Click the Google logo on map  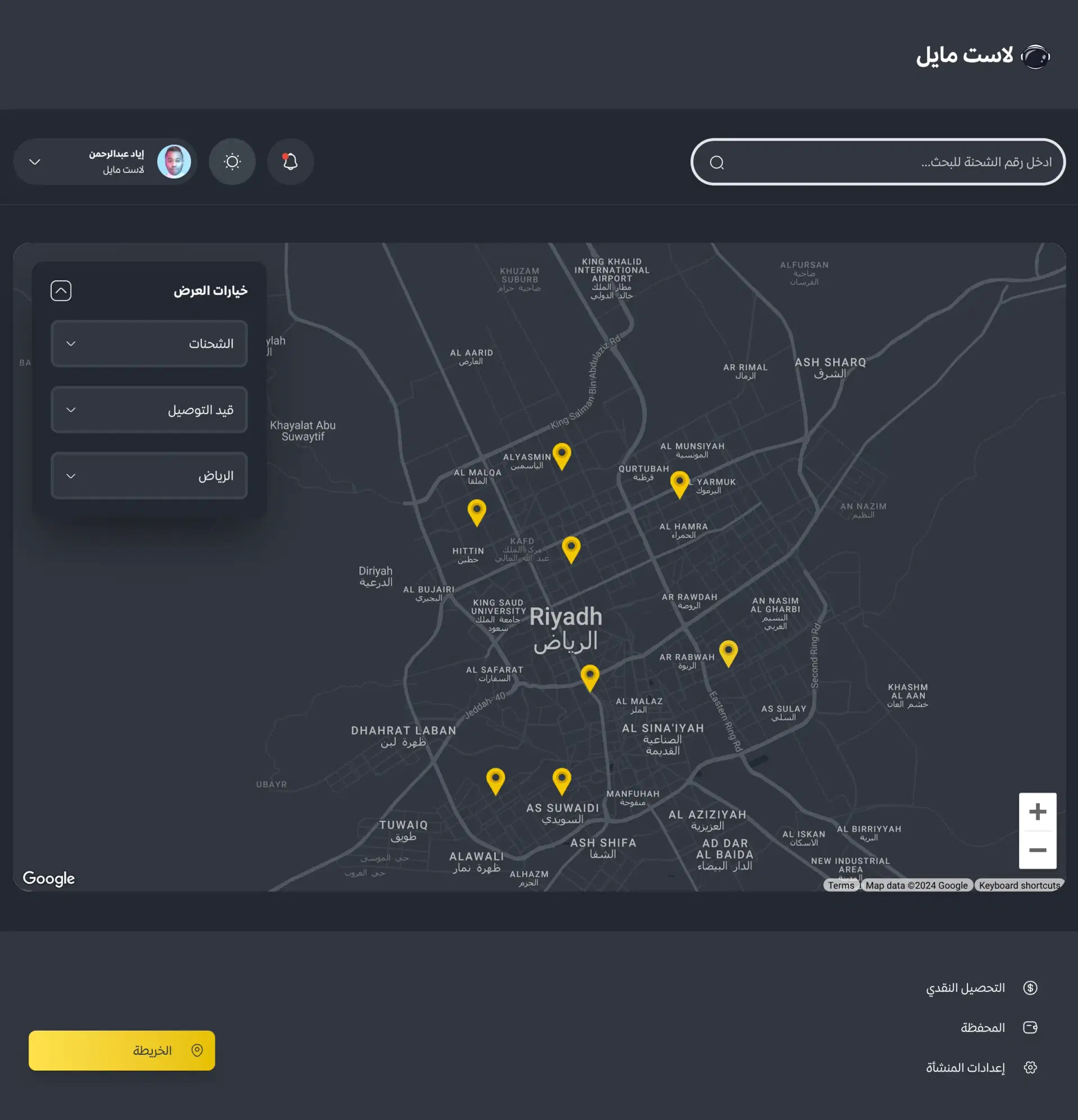(48, 878)
